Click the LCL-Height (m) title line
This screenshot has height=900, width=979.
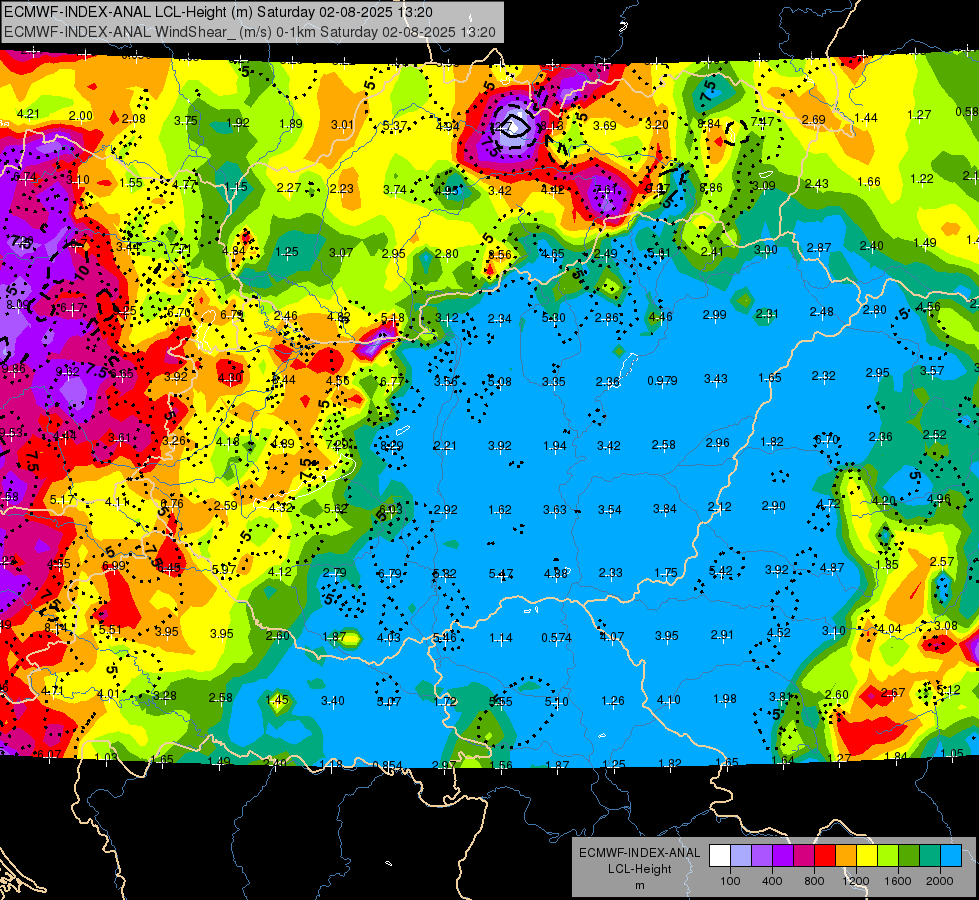(x=218, y=12)
